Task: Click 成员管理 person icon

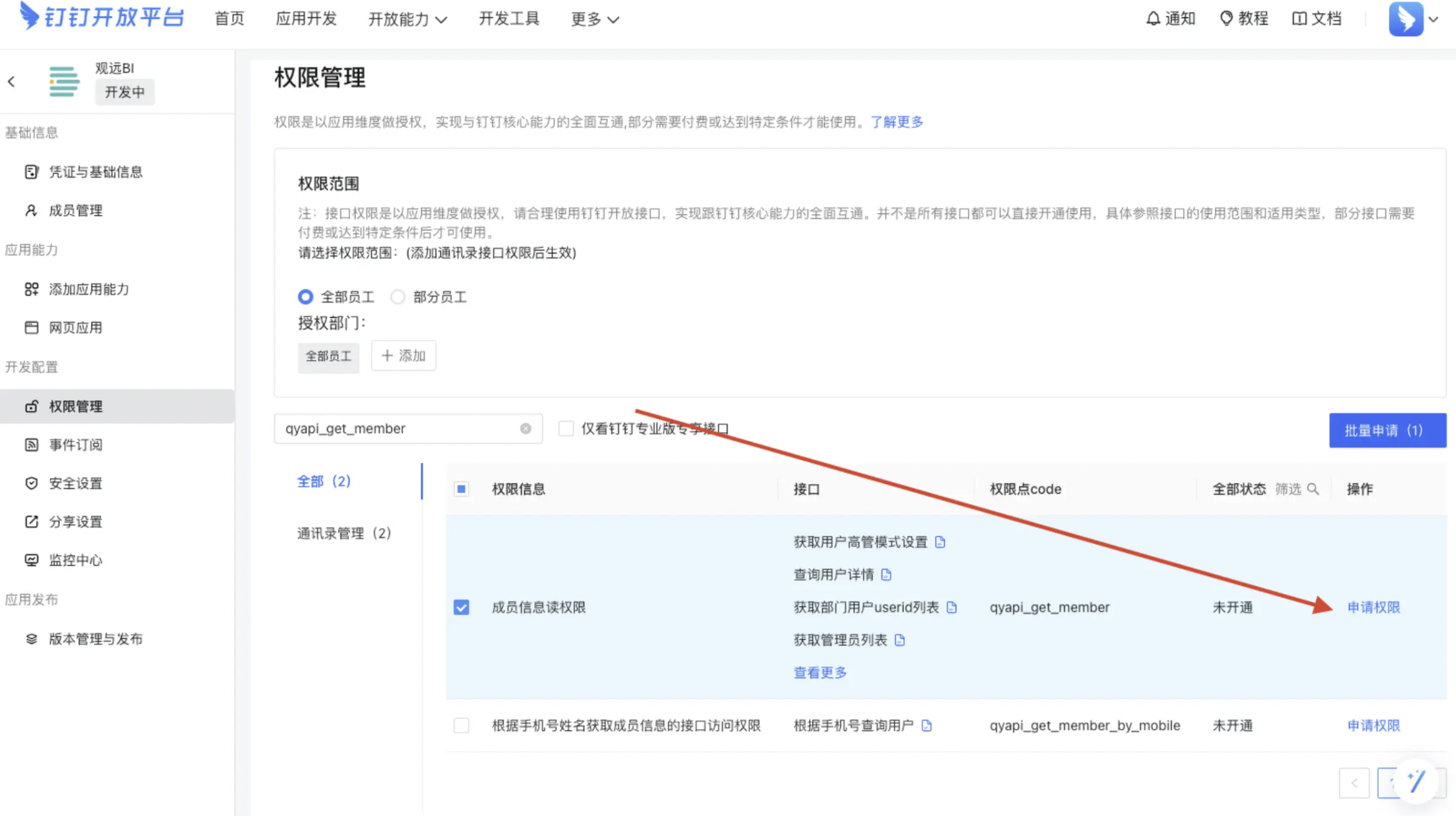Action: pyautogui.click(x=31, y=210)
